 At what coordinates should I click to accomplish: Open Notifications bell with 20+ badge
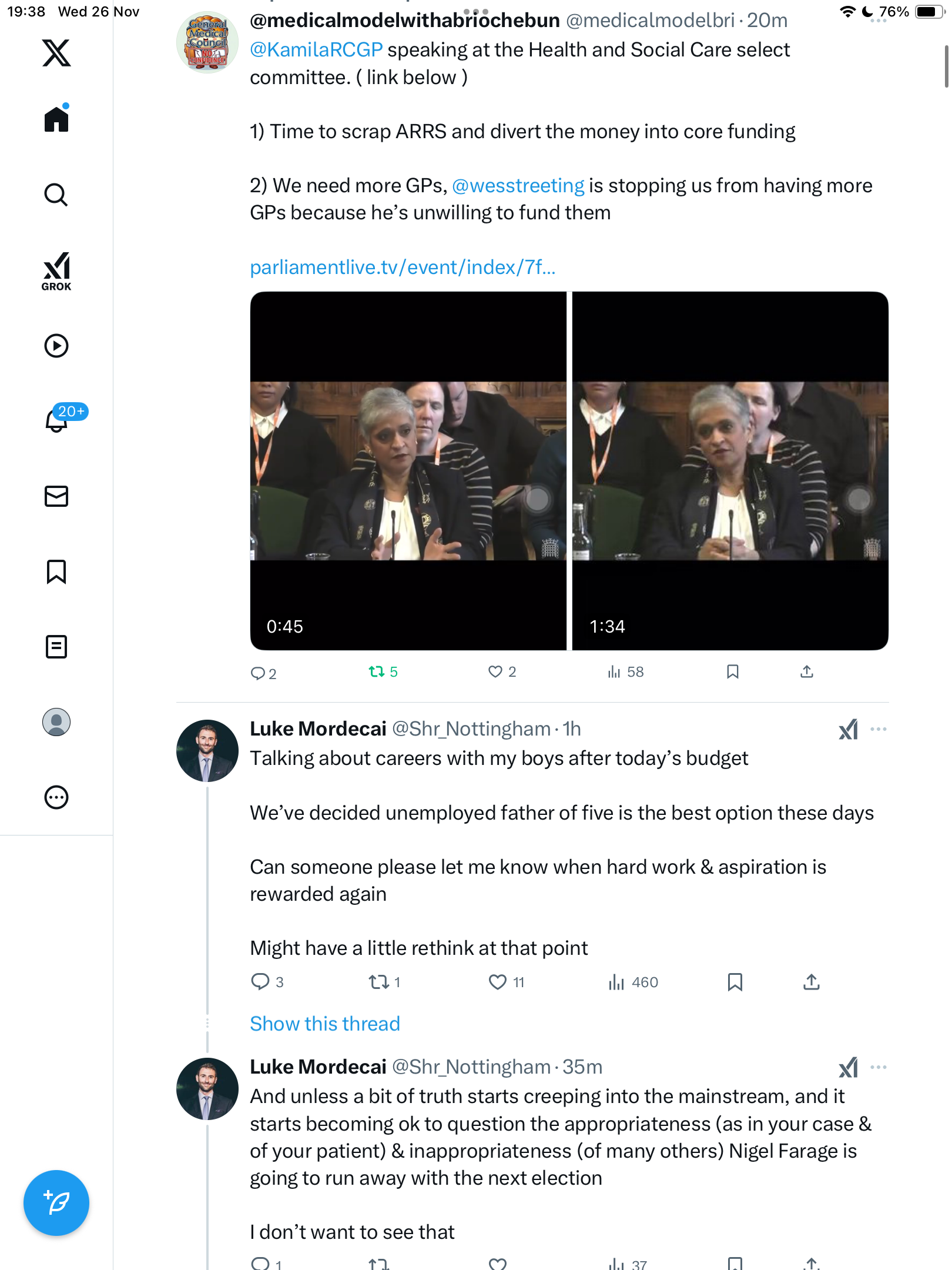56,420
